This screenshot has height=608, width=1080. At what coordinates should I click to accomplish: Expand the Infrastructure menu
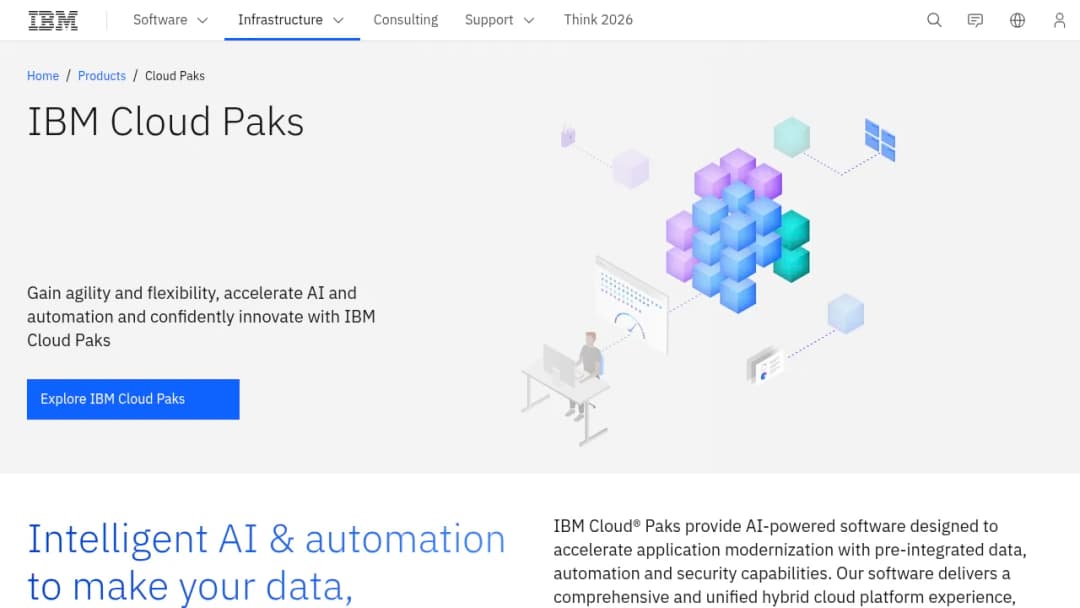tap(291, 20)
